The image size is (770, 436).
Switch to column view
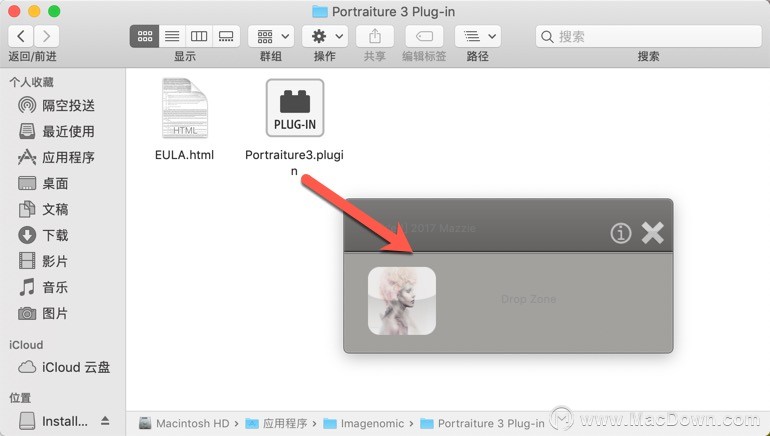point(199,36)
